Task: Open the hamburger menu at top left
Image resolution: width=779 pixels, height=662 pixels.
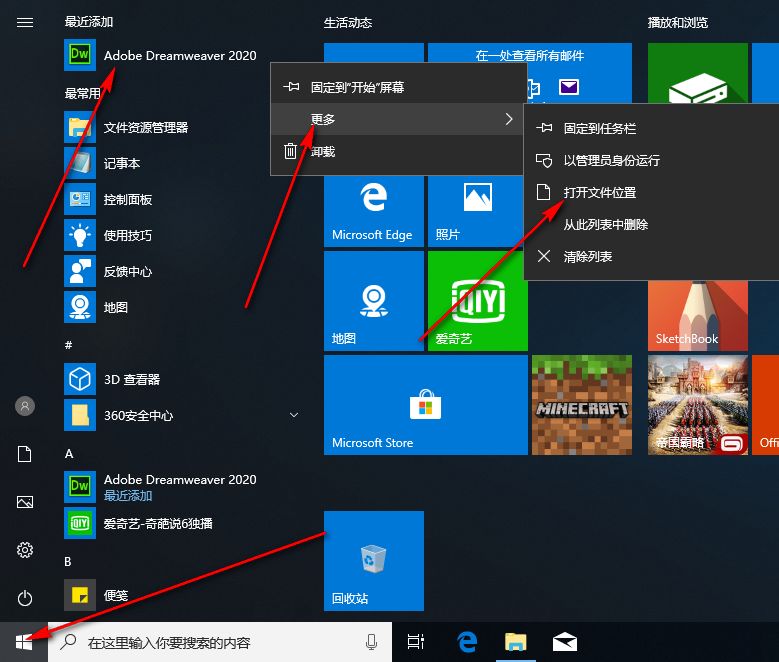Action: (x=25, y=22)
